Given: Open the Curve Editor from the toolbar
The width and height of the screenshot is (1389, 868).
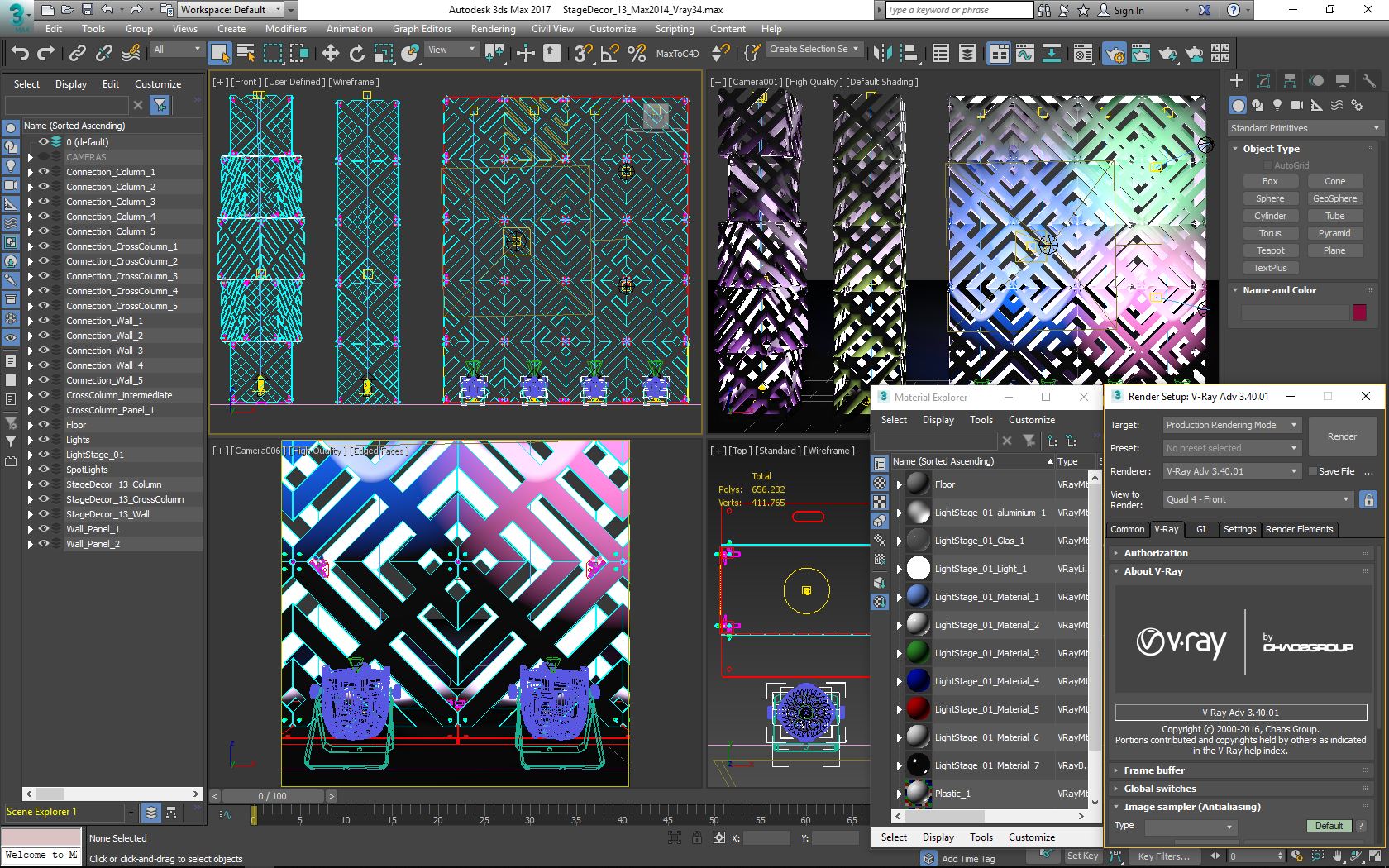Looking at the screenshot, I should coord(1025,54).
